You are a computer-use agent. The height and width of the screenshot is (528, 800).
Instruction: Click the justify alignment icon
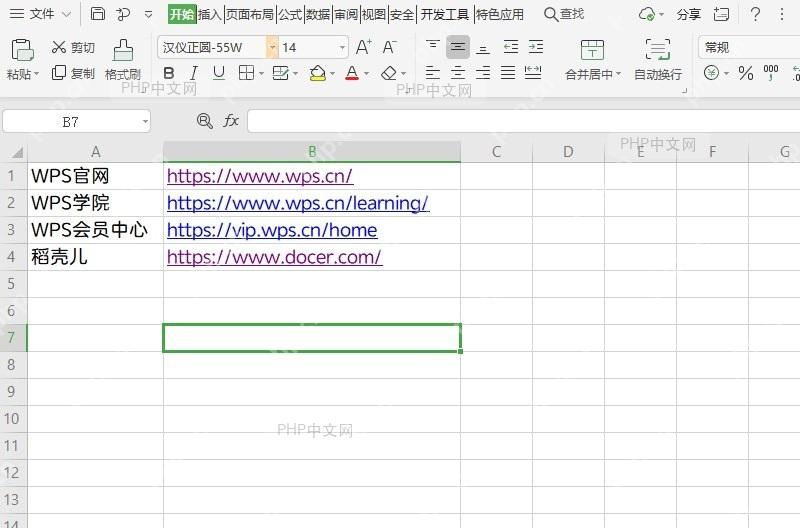508,73
